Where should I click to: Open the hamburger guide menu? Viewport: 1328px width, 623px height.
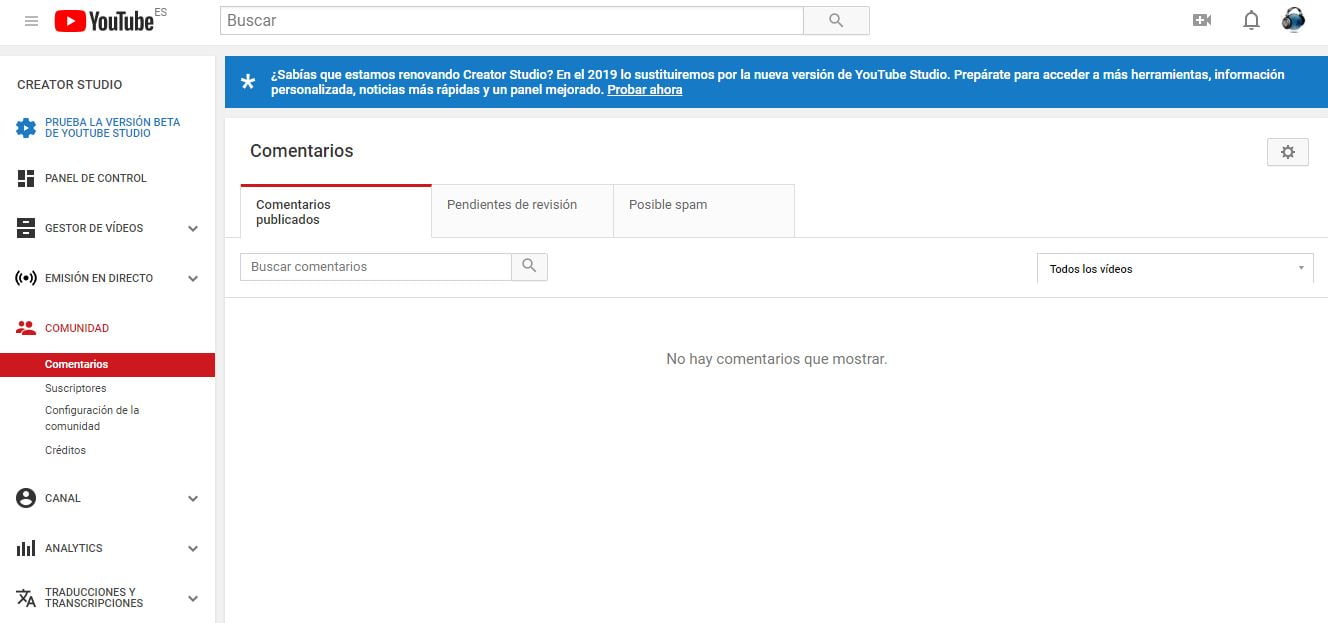pos(31,21)
